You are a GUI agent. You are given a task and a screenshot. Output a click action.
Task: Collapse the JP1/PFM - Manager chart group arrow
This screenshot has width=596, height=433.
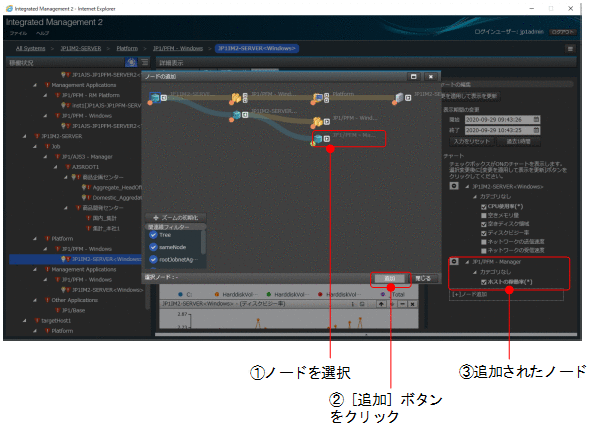coord(467,262)
